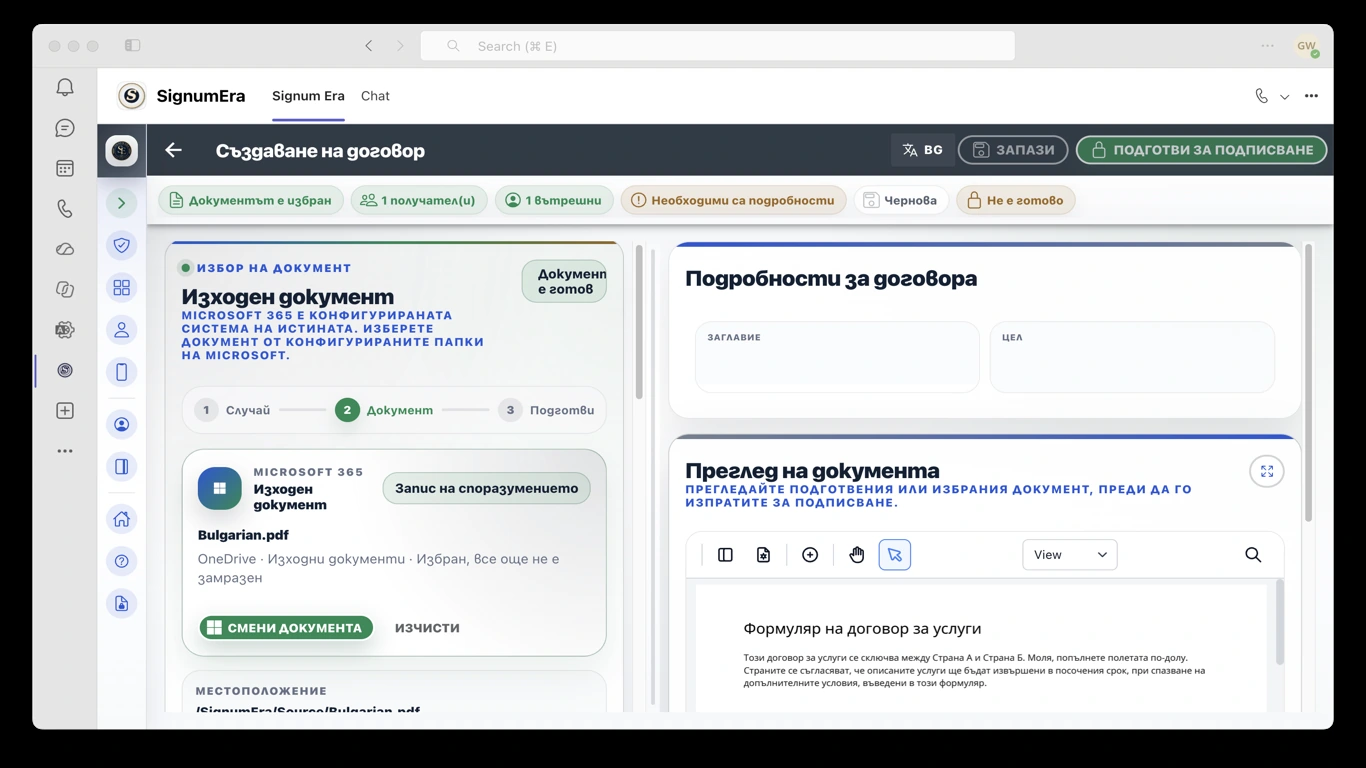Viewport: 1366px width, 768px height.
Task: Open the Calls phone icon in Teams sidebar
Action: [x=65, y=209]
